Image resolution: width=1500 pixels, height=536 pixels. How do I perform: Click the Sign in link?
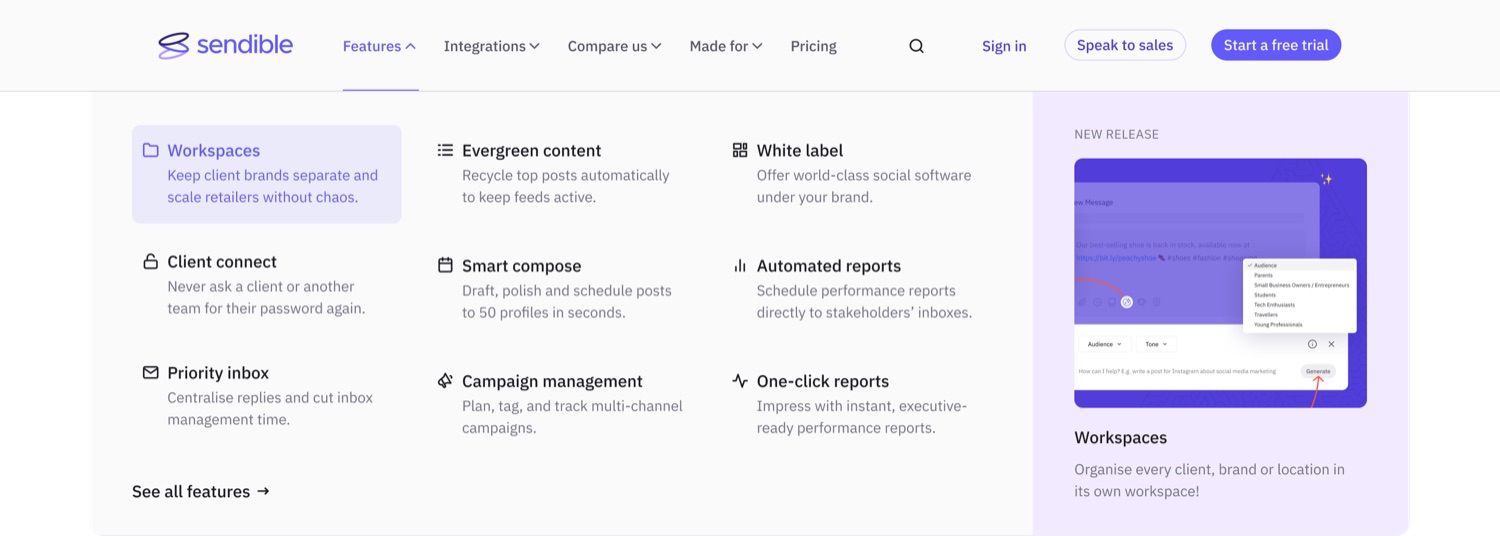(1004, 46)
